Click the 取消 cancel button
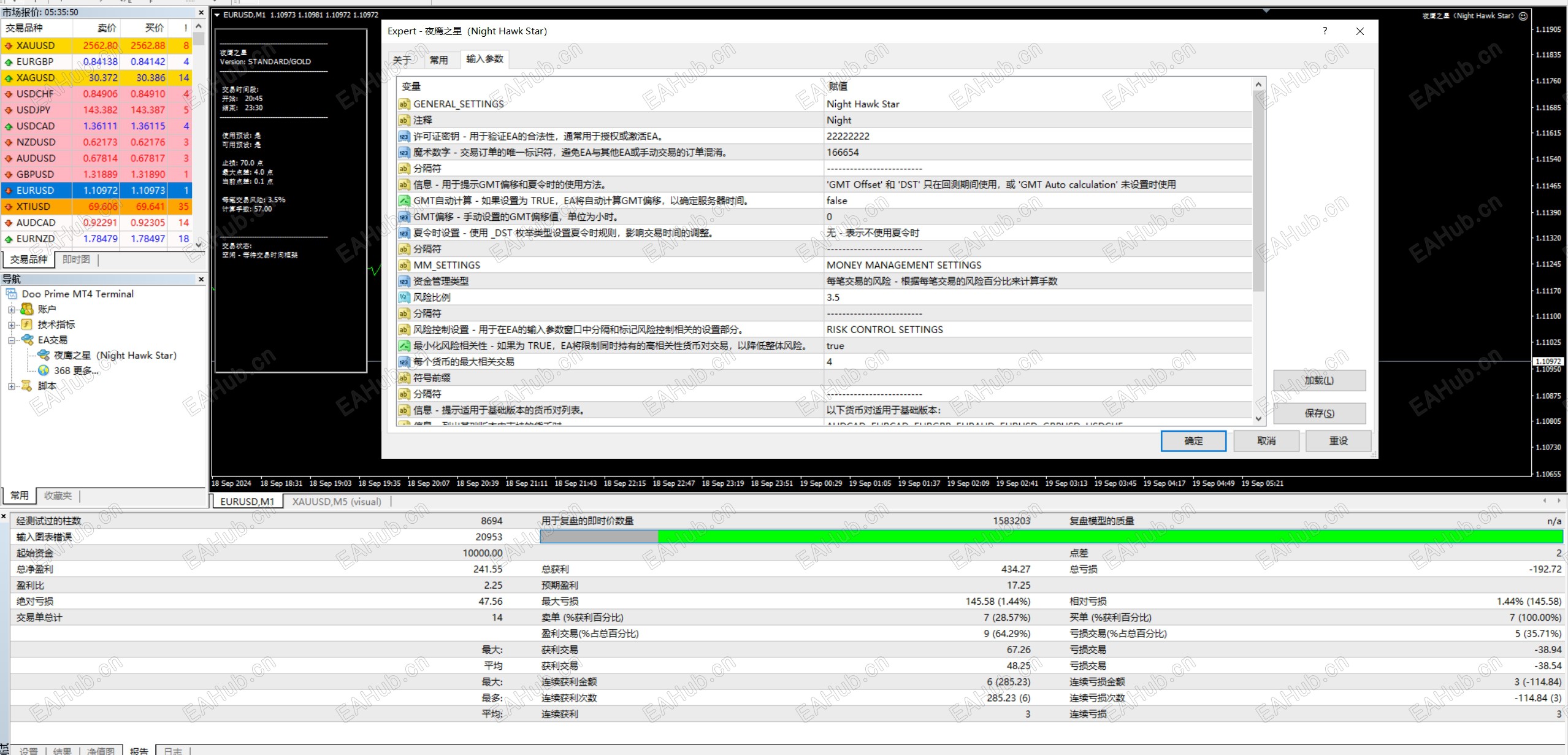Image resolution: width=1568 pixels, height=755 pixels. click(1266, 441)
